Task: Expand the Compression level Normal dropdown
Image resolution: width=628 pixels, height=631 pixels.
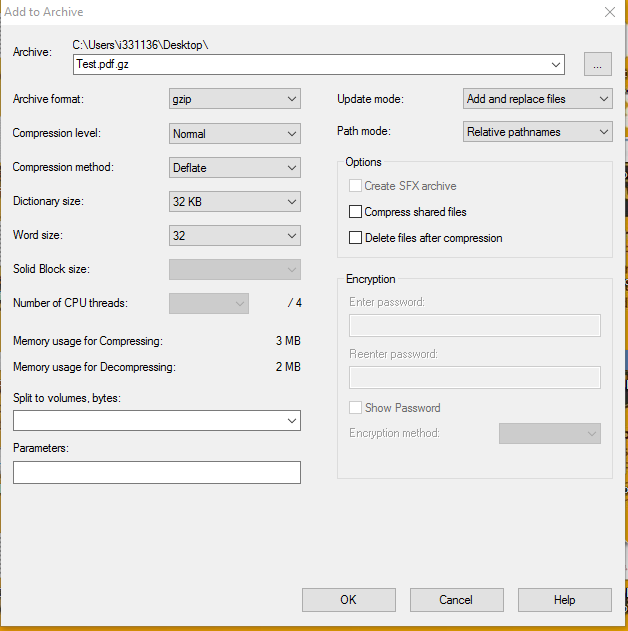Action: 235,134
